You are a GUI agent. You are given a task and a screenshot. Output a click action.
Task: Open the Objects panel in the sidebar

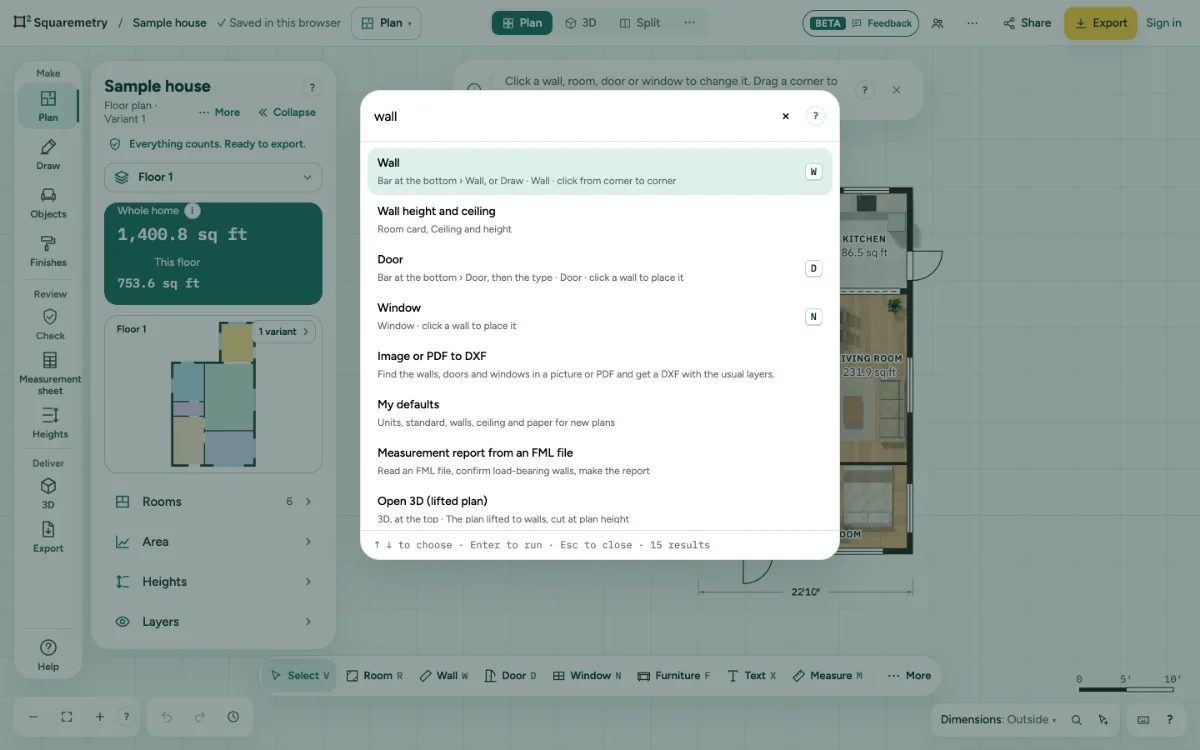tap(48, 203)
